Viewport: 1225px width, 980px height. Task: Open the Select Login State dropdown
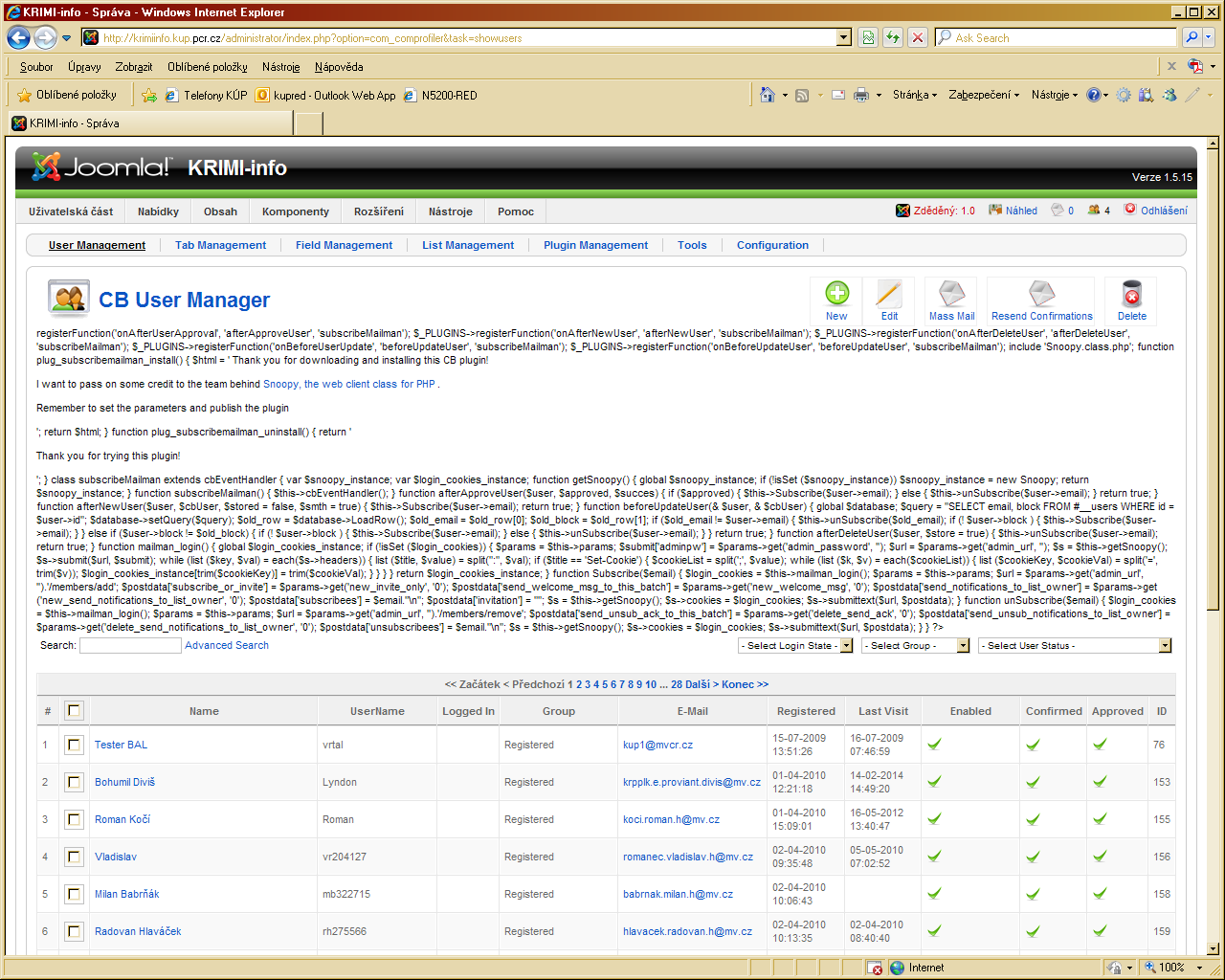pos(795,646)
